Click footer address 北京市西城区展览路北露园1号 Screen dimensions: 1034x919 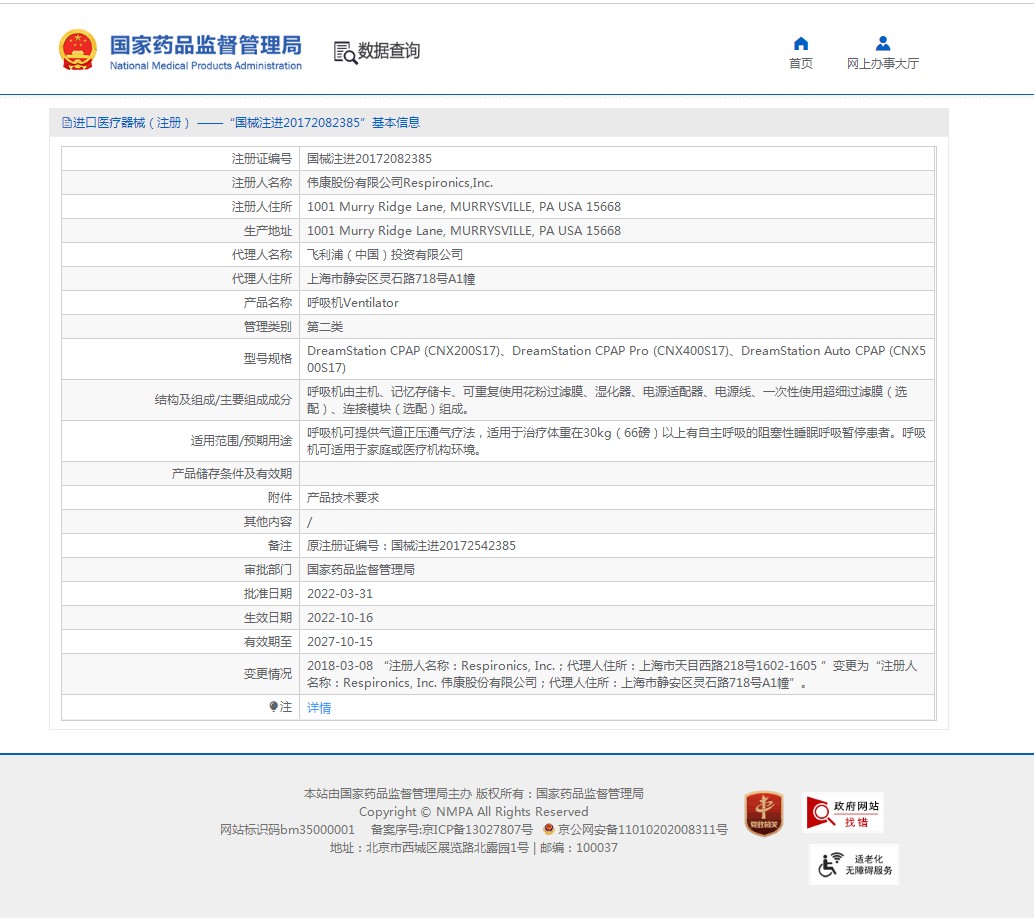(x=447, y=848)
